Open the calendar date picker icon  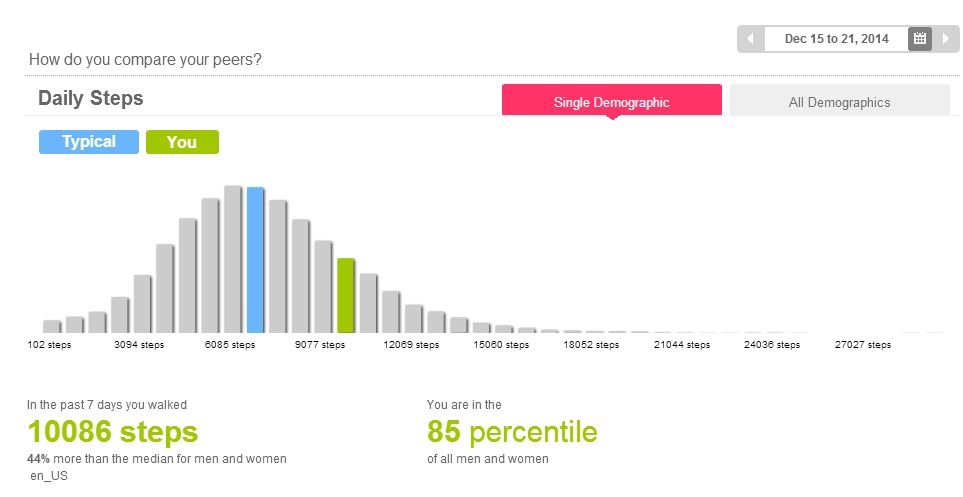(x=920, y=39)
